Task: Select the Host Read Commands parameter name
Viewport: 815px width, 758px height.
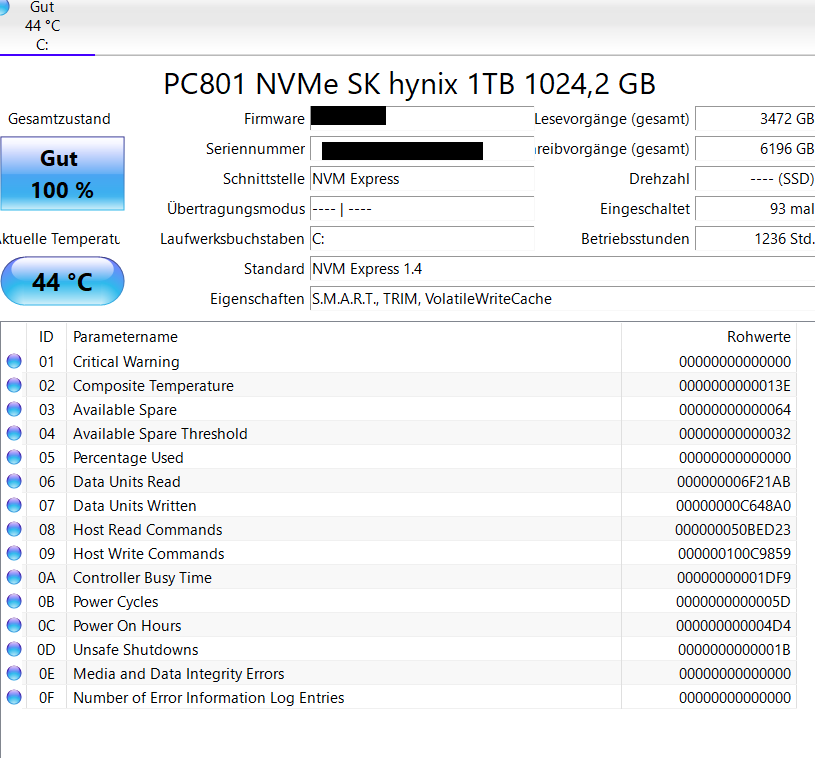Action: (x=148, y=530)
